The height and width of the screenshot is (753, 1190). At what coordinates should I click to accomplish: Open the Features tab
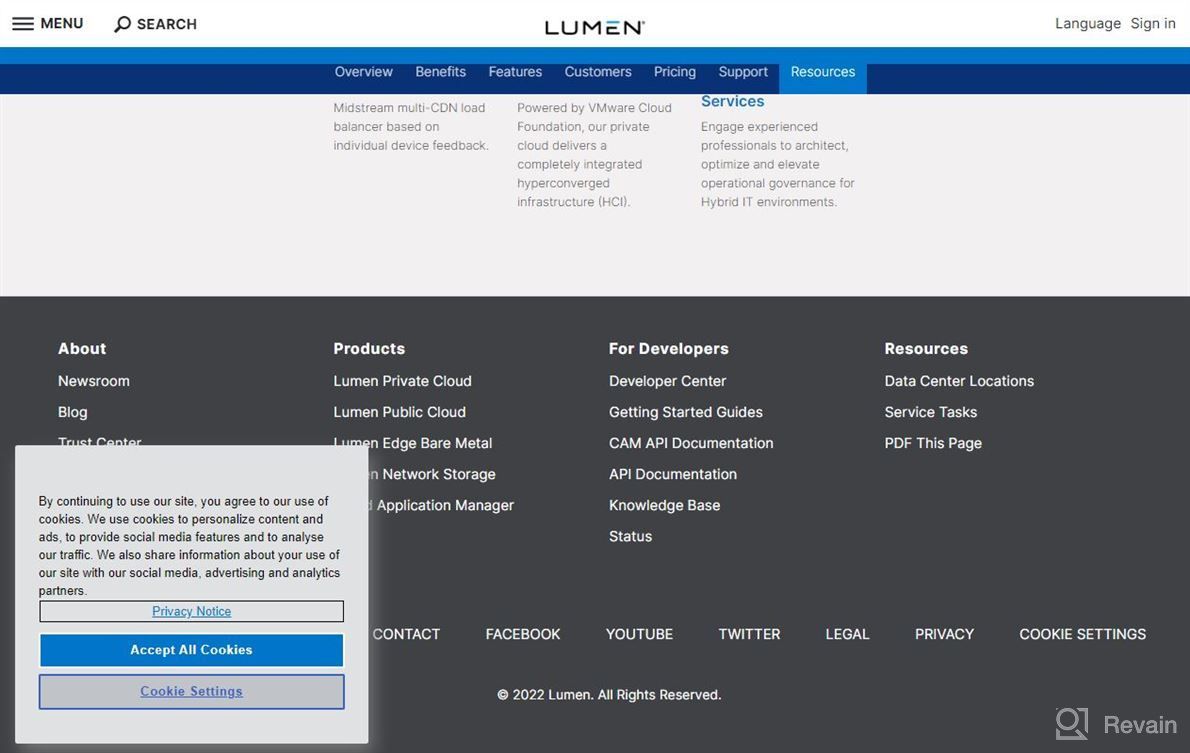coord(515,72)
